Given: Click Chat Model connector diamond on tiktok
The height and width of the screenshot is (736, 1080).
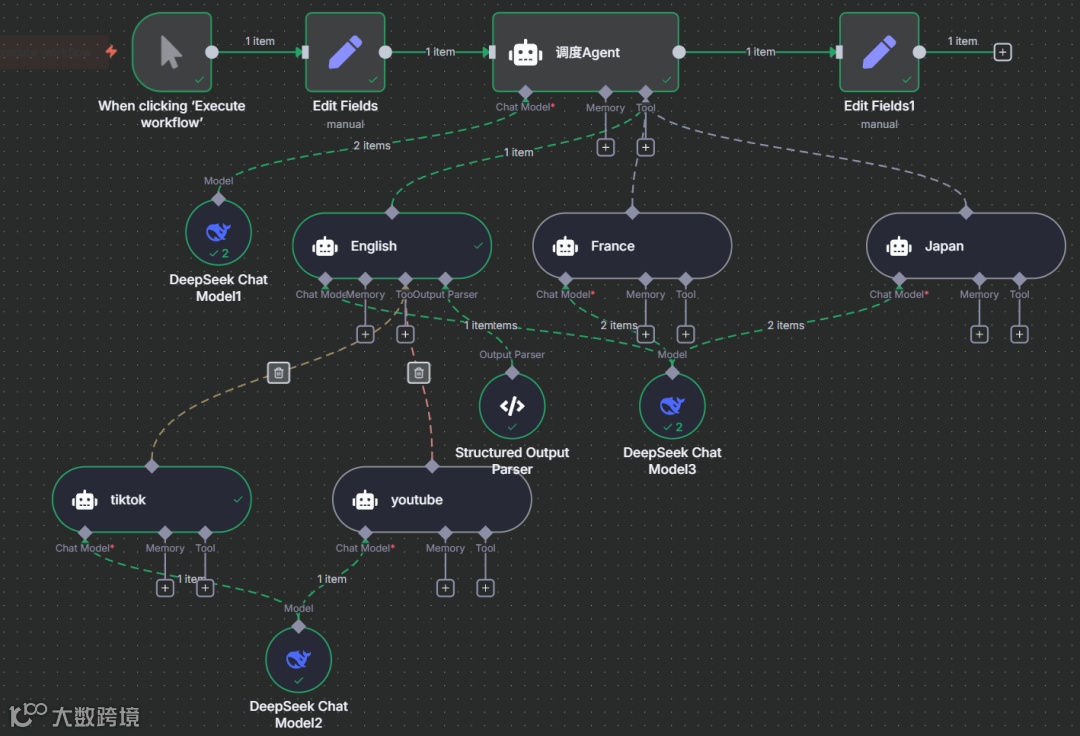Looking at the screenshot, I should click(x=85, y=533).
